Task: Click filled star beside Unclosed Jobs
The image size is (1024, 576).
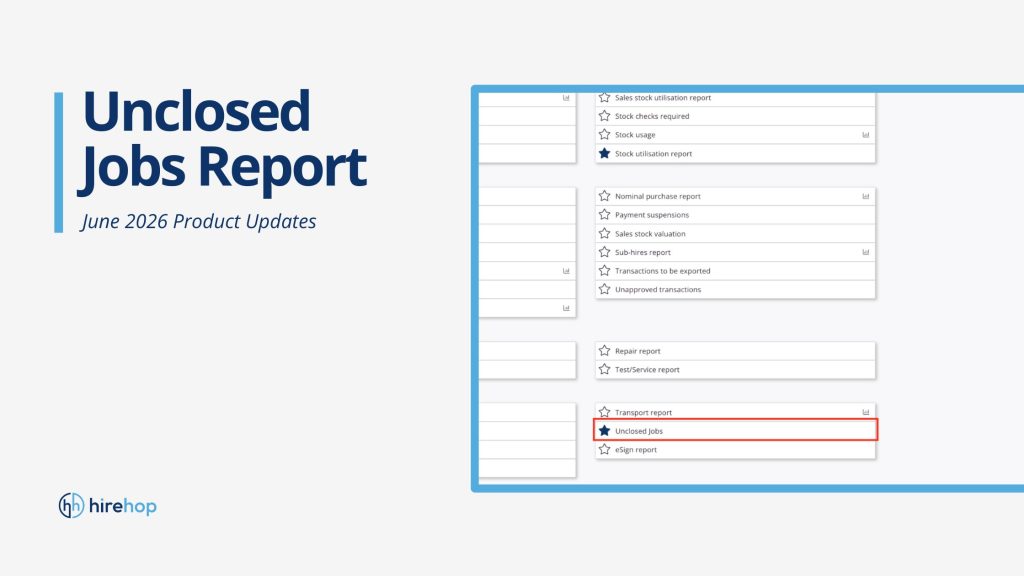Action: coord(604,430)
